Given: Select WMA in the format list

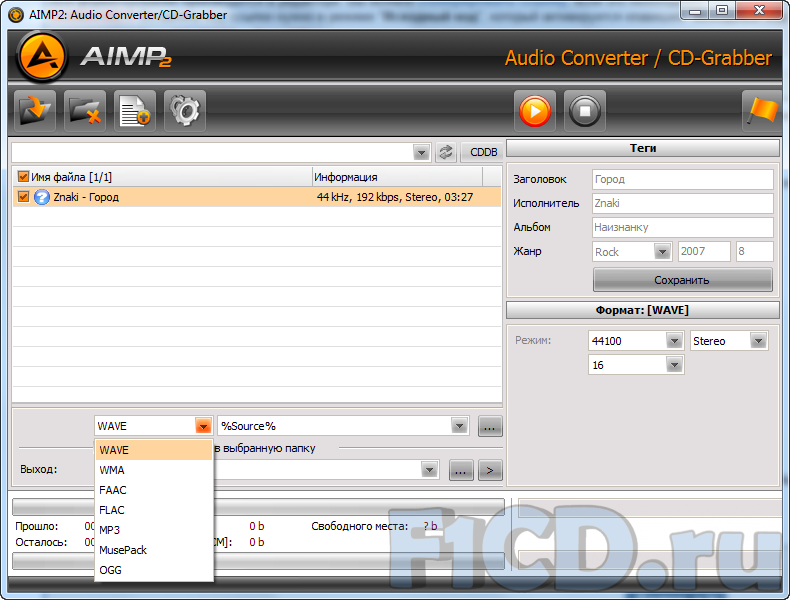Looking at the screenshot, I should (x=154, y=470).
